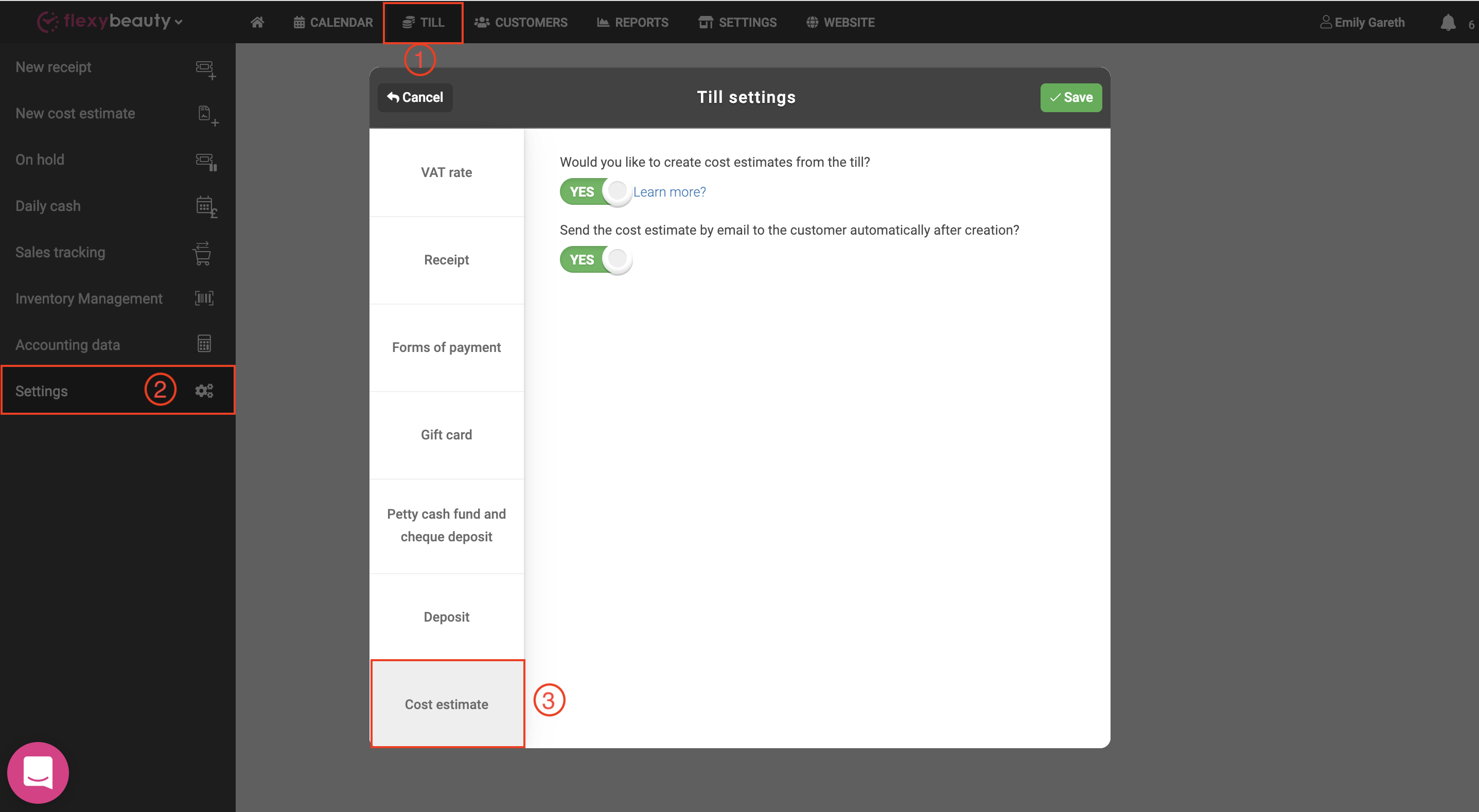Open Accounting data in sidebar
The width and height of the screenshot is (1479, 812).
pos(118,345)
